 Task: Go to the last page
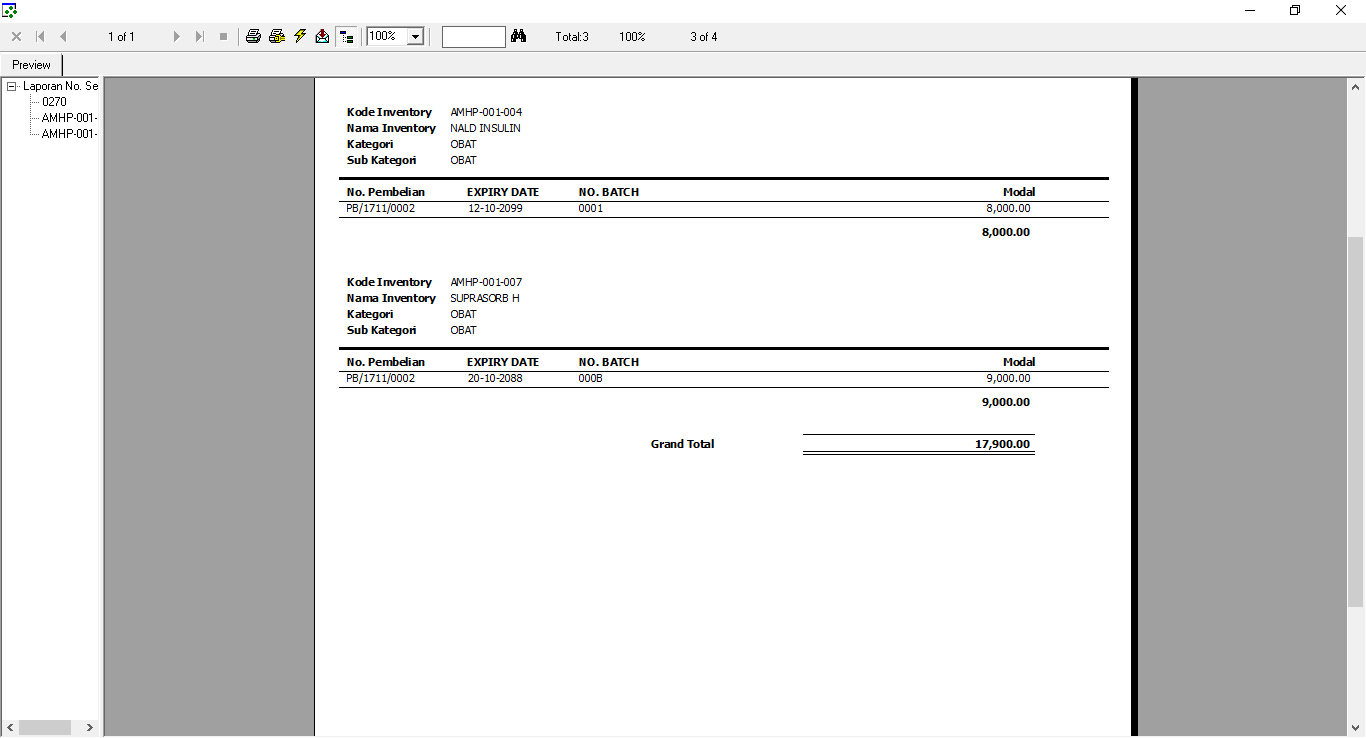(199, 37)
